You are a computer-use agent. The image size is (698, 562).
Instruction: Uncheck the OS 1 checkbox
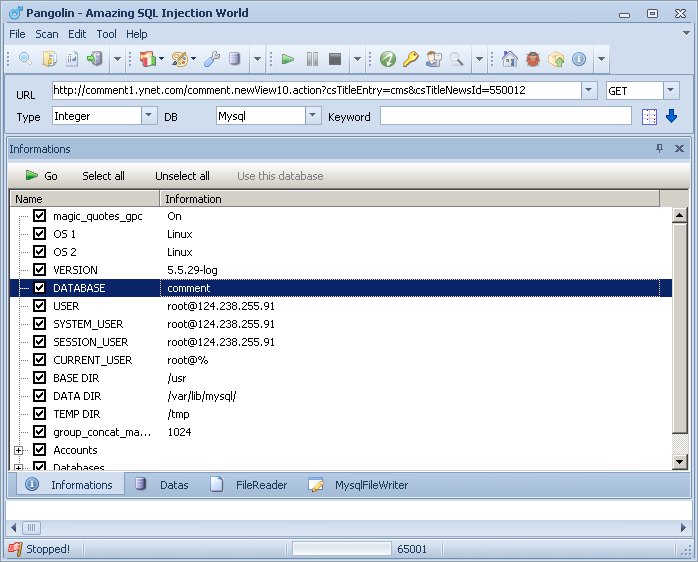tap(40, 234)
